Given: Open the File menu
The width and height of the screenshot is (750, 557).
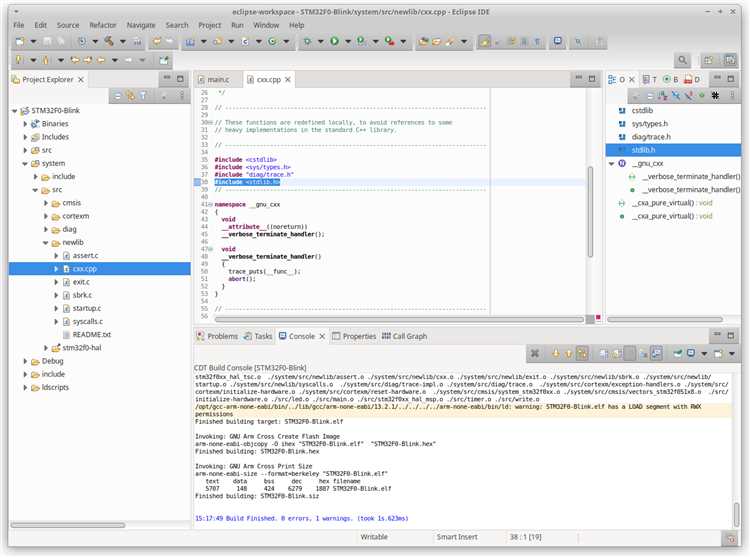Looking at the screenshot, I should click(19, 25).
